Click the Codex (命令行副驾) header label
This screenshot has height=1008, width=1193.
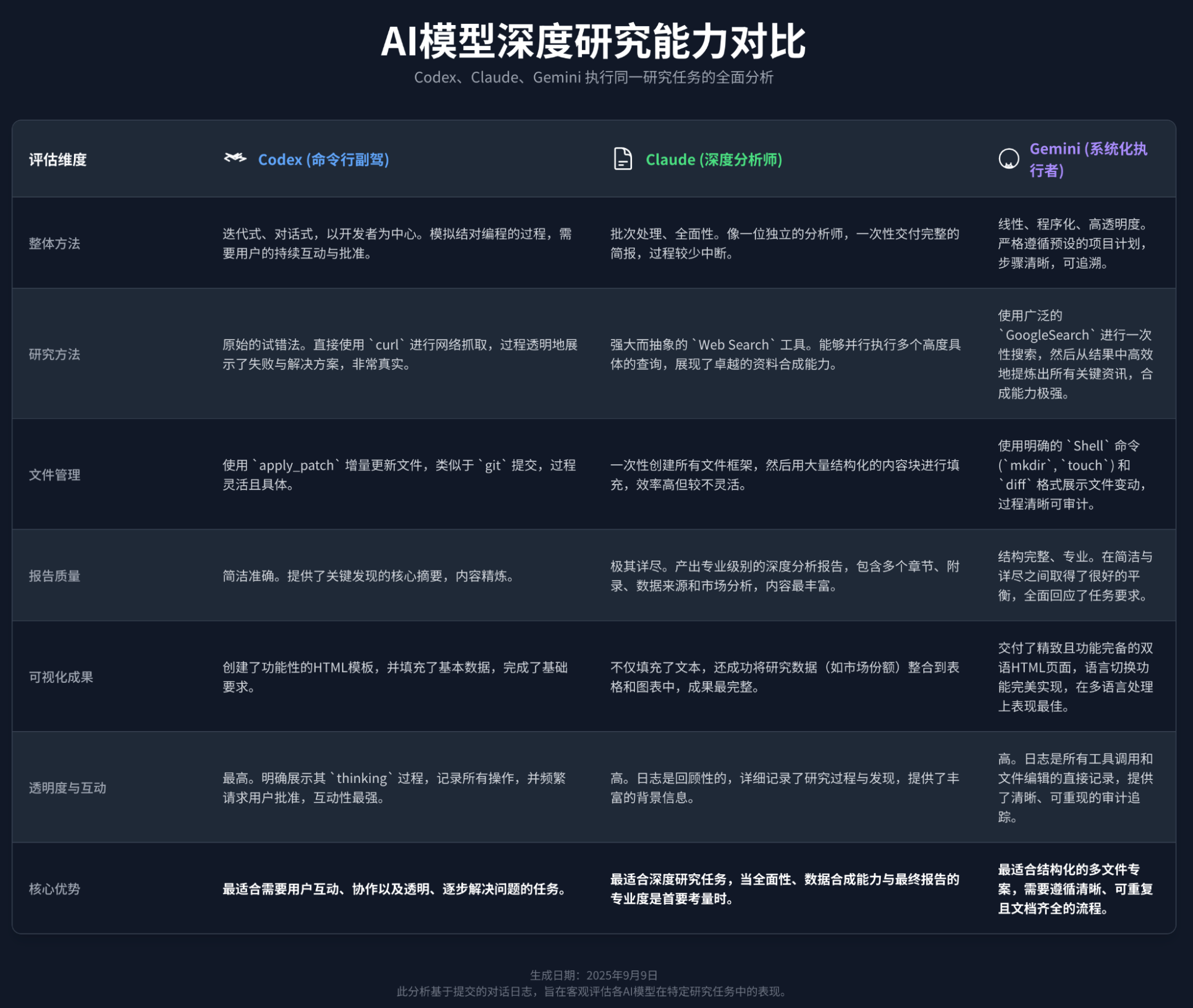pos(323,159)
